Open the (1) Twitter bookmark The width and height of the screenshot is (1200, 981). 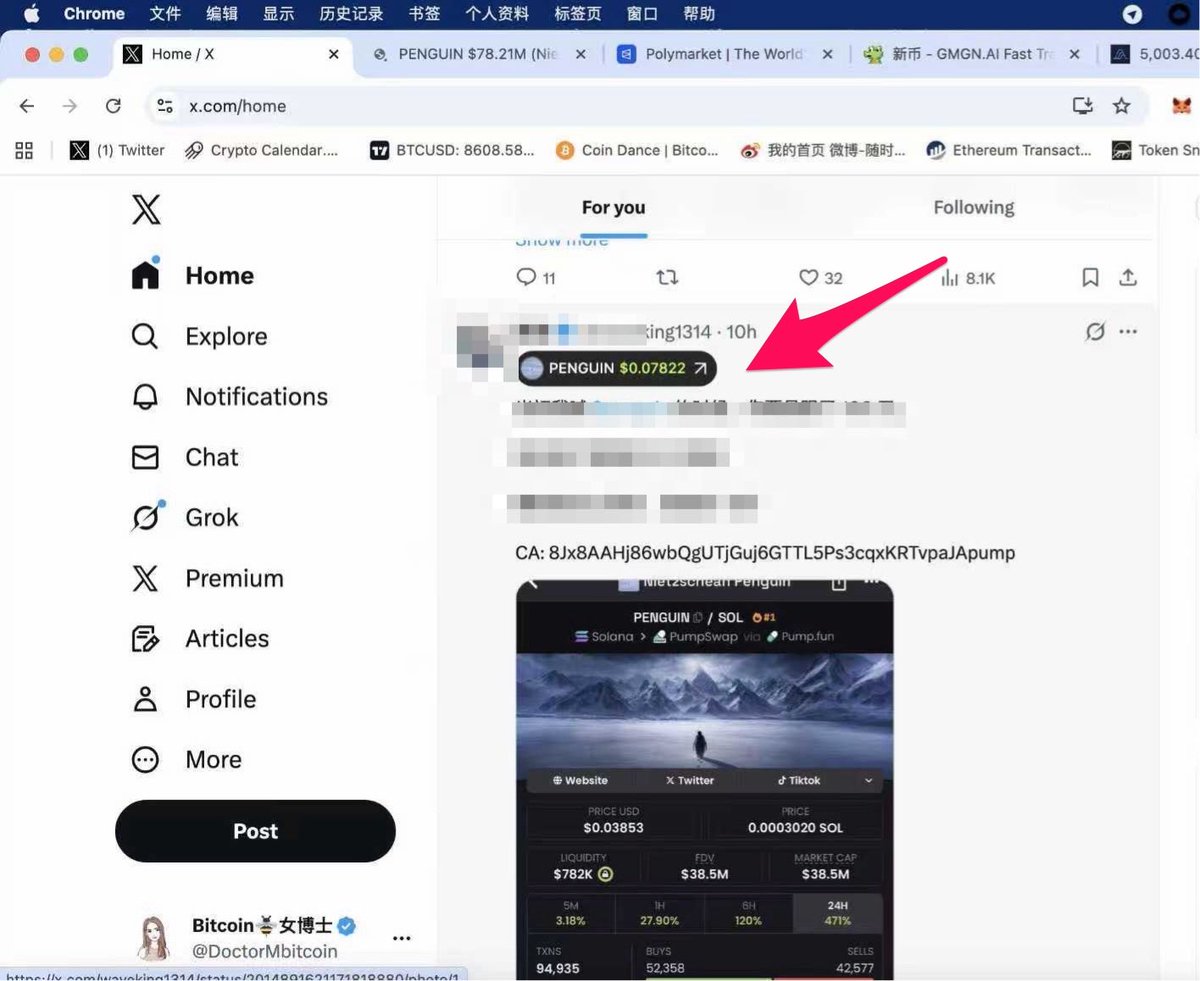(x=117, y=150)
